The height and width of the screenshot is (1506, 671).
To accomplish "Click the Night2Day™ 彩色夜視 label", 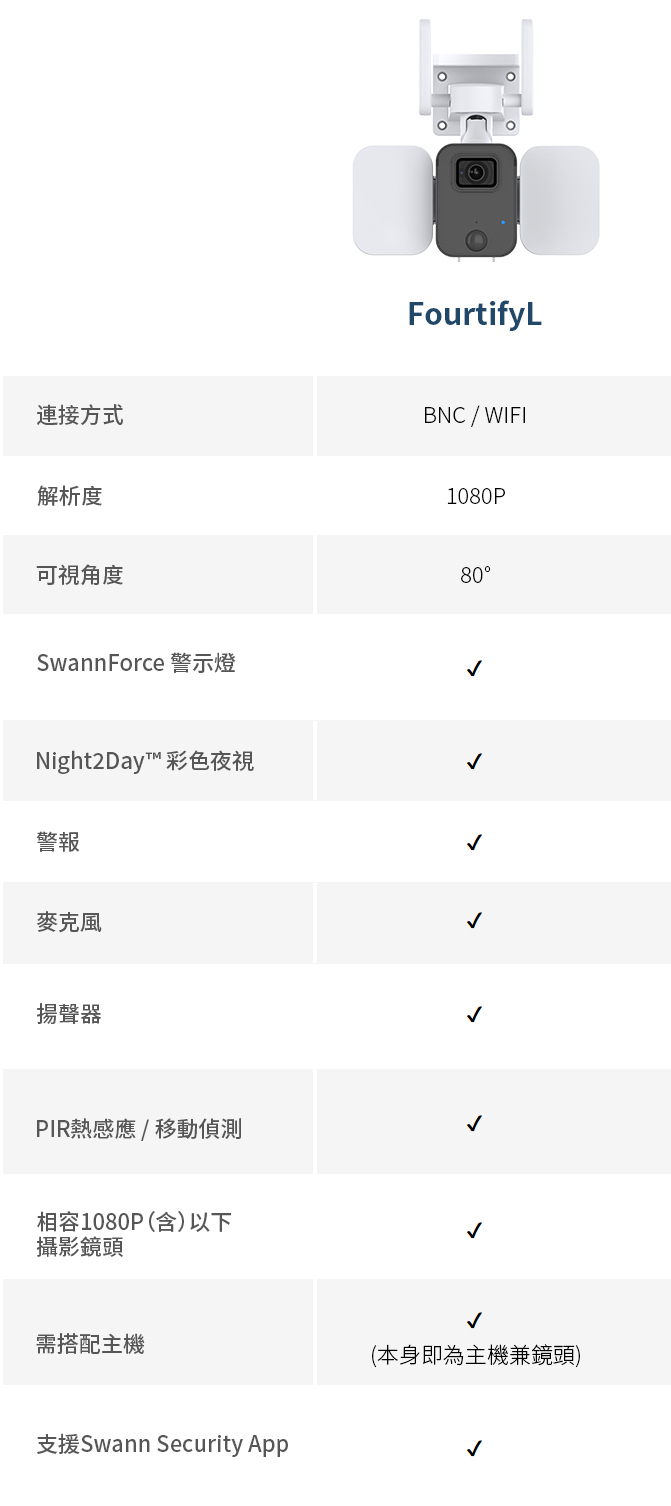I will 145,761.
